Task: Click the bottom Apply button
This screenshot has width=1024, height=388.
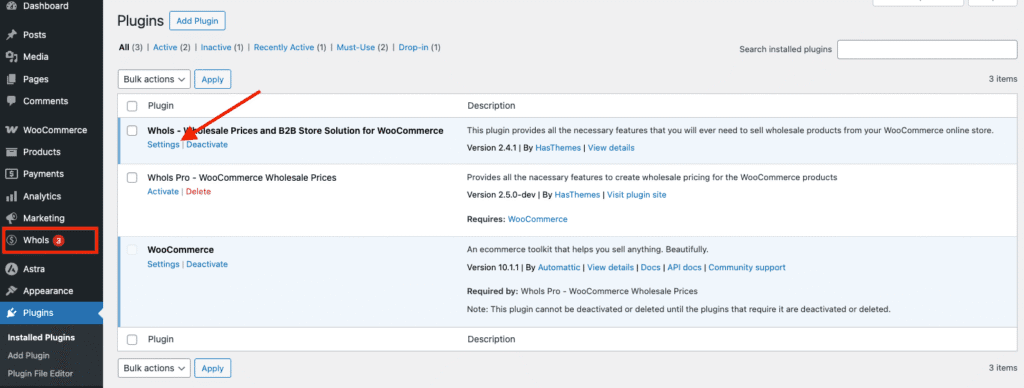Action: tap(213, 368)
